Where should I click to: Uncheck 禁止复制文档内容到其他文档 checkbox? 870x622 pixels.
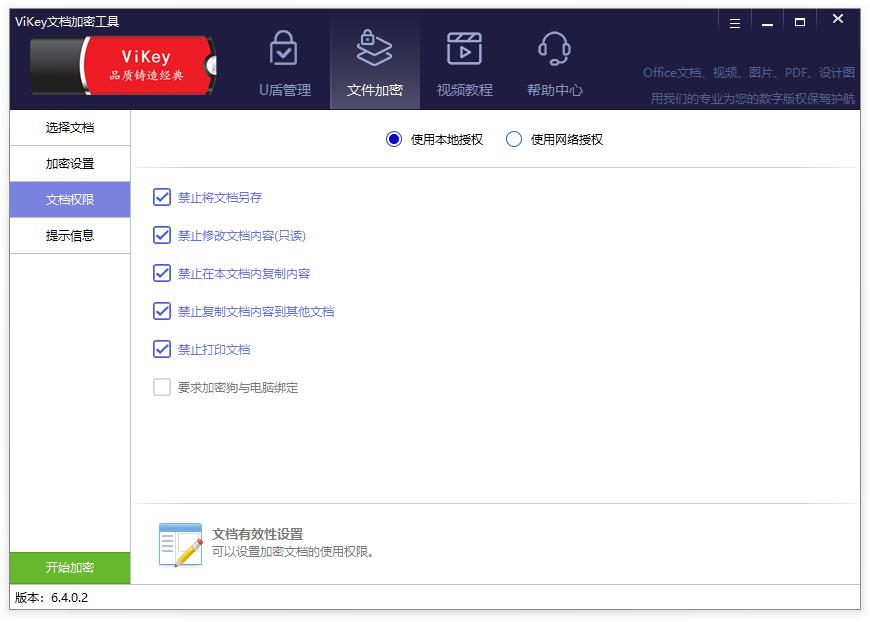(161, 311)
